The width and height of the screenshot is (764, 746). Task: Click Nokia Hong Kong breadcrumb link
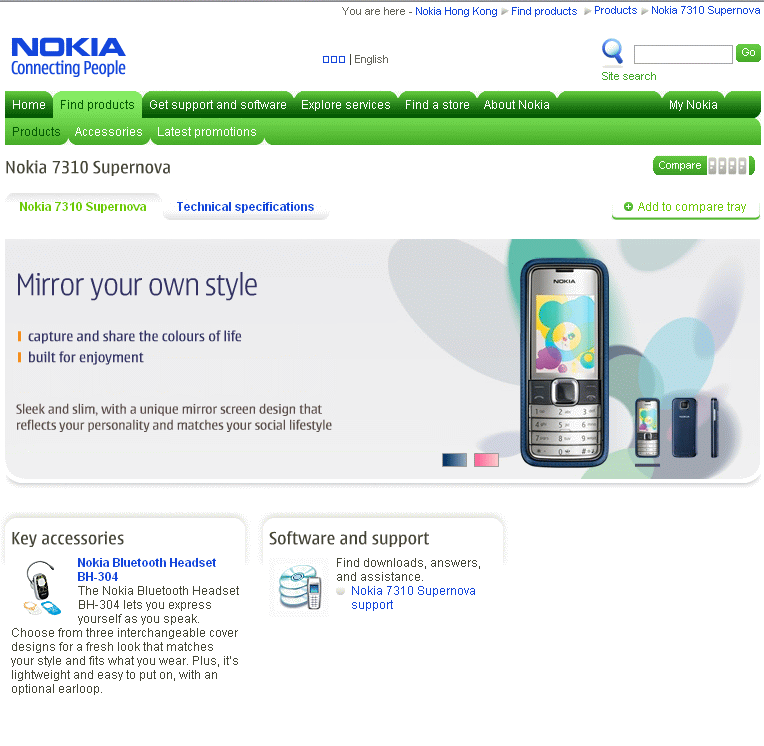[456, 11]
